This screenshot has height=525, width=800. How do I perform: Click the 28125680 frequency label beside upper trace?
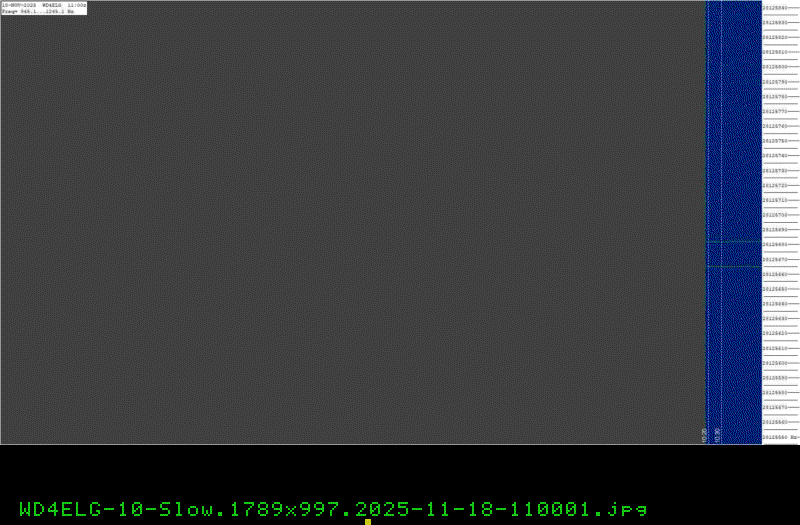coord(775,244)
